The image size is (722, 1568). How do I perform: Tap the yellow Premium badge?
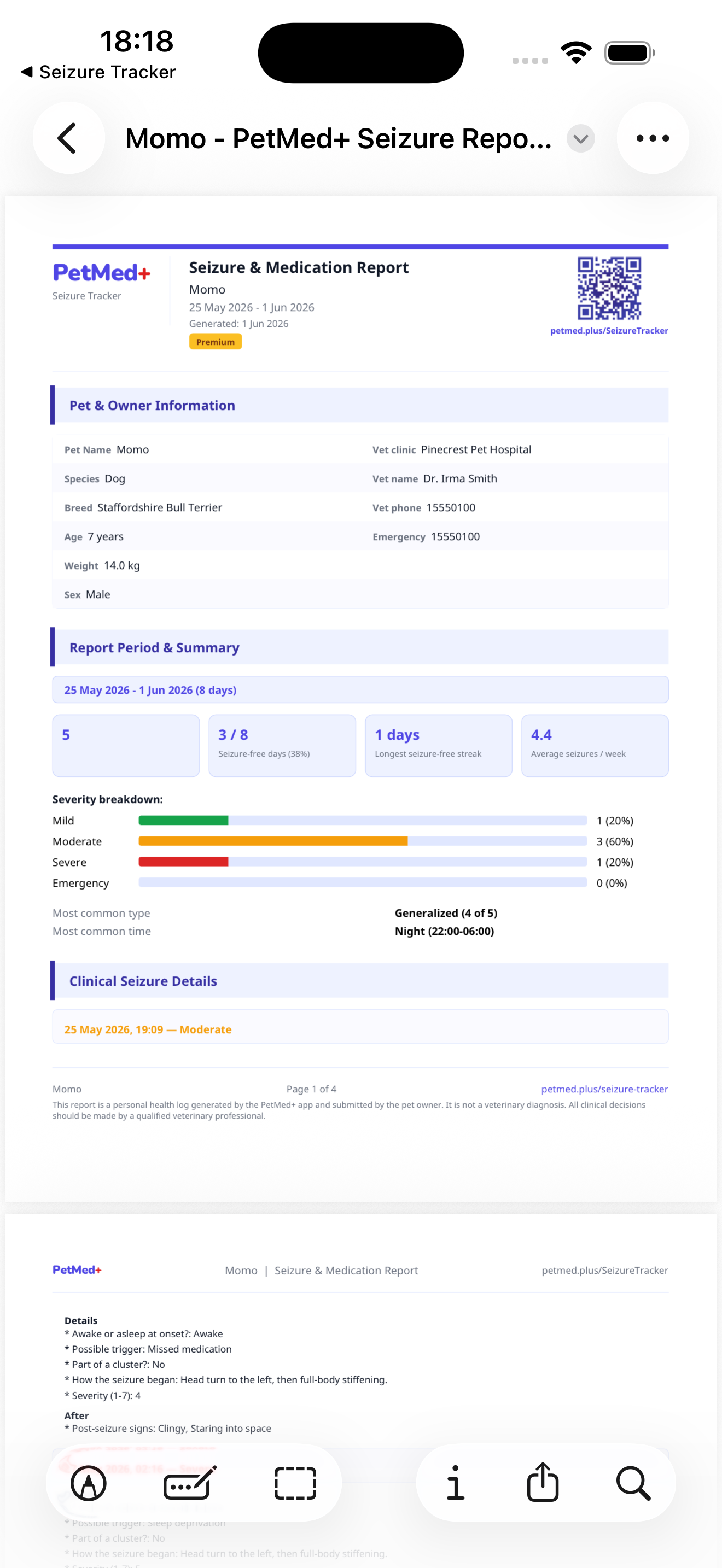216,342
